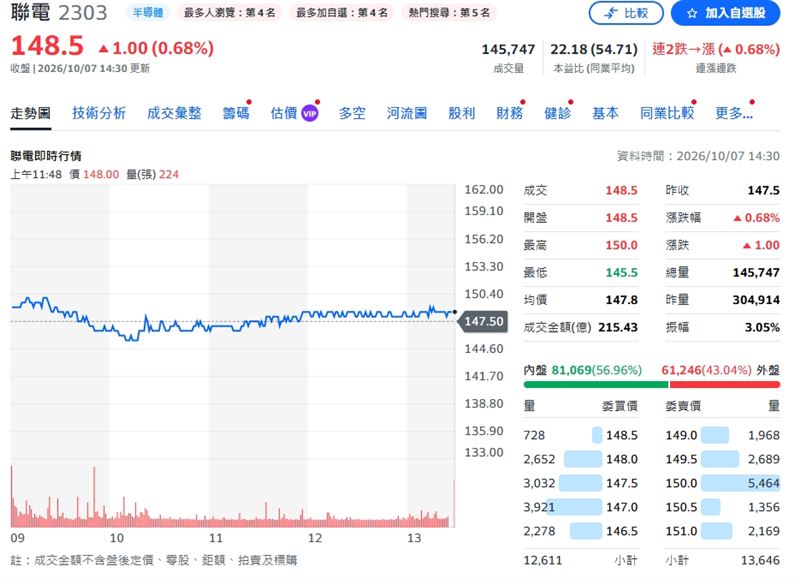Image resolution: width=800 pixels, height=578 pixels.
Task: Select the 同業比較 tab
Action: (x=667, y=113)
